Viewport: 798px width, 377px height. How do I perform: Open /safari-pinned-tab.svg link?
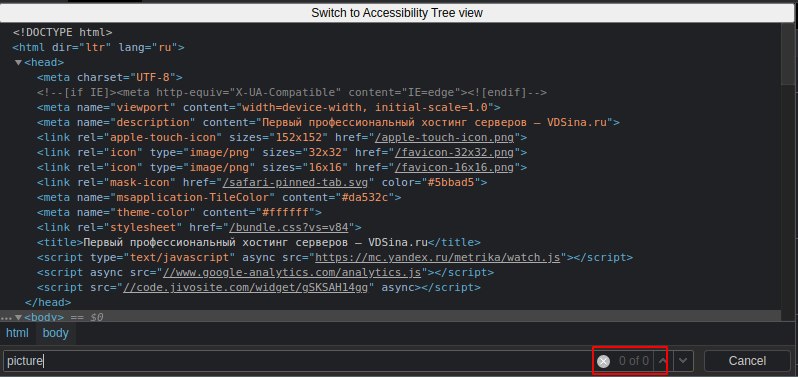pyautogui.click(x=295, y=183)
